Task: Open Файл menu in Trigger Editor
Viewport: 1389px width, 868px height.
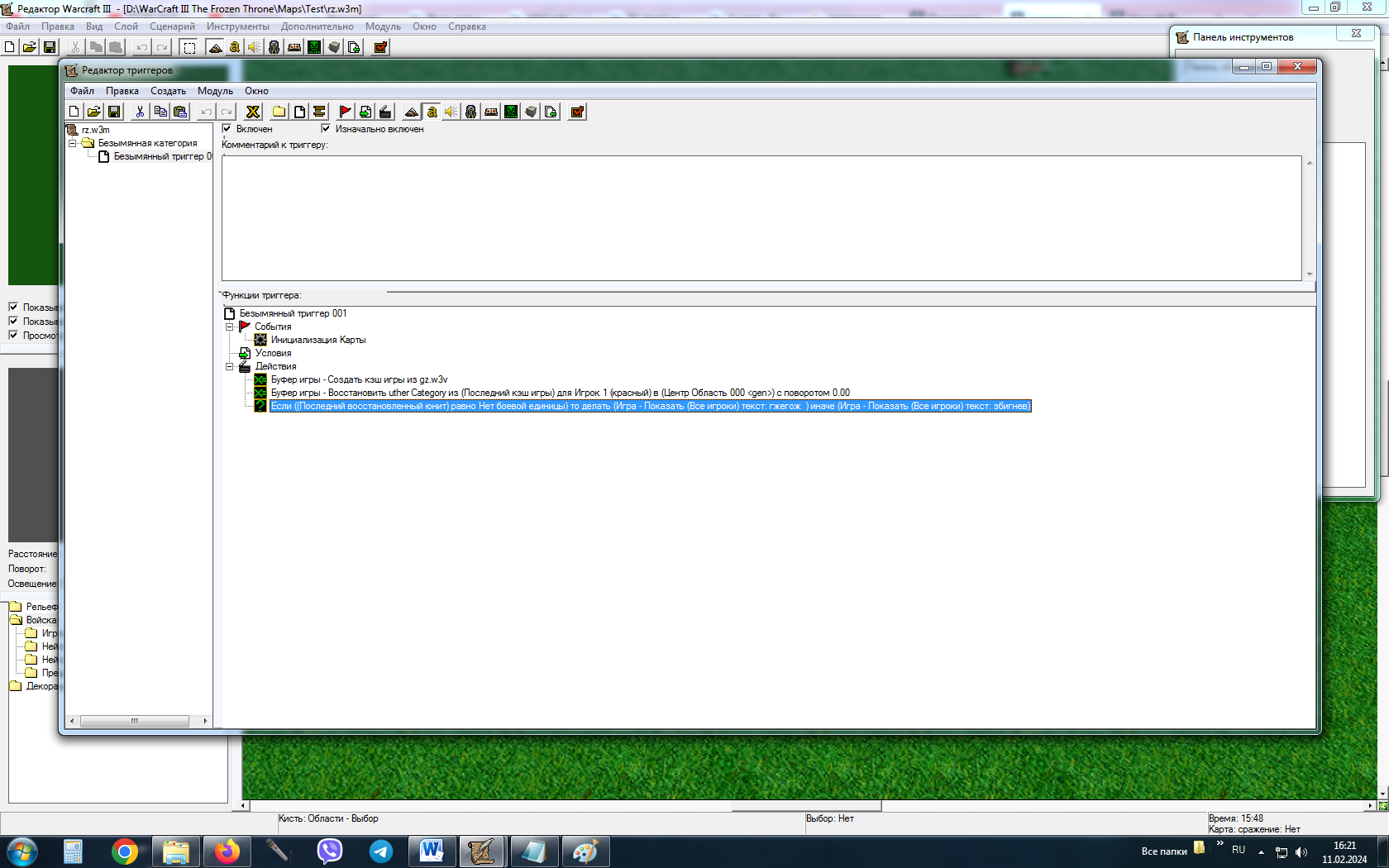Action: (82, 91)
